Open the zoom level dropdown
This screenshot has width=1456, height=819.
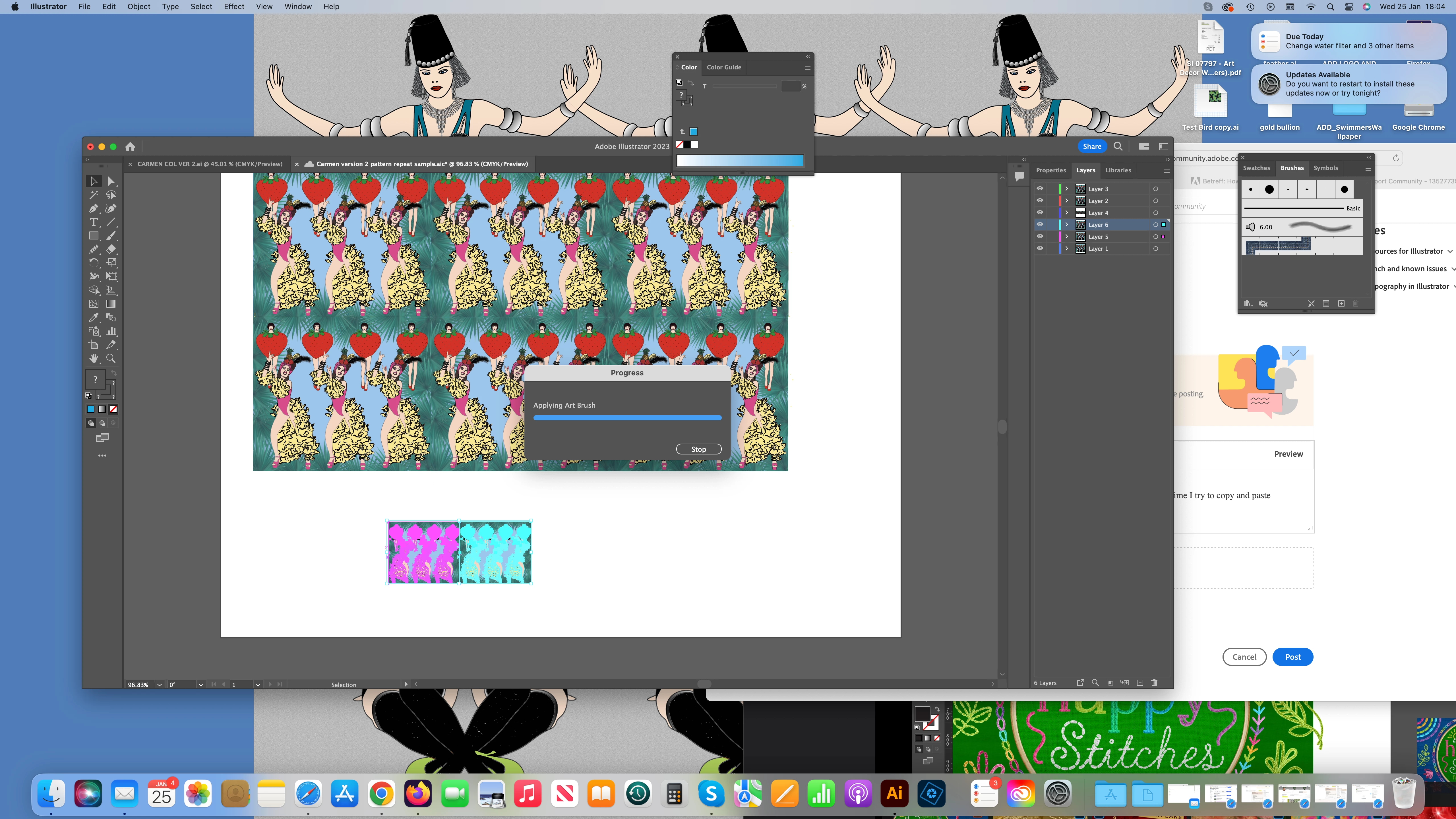(x=159, y=684)
